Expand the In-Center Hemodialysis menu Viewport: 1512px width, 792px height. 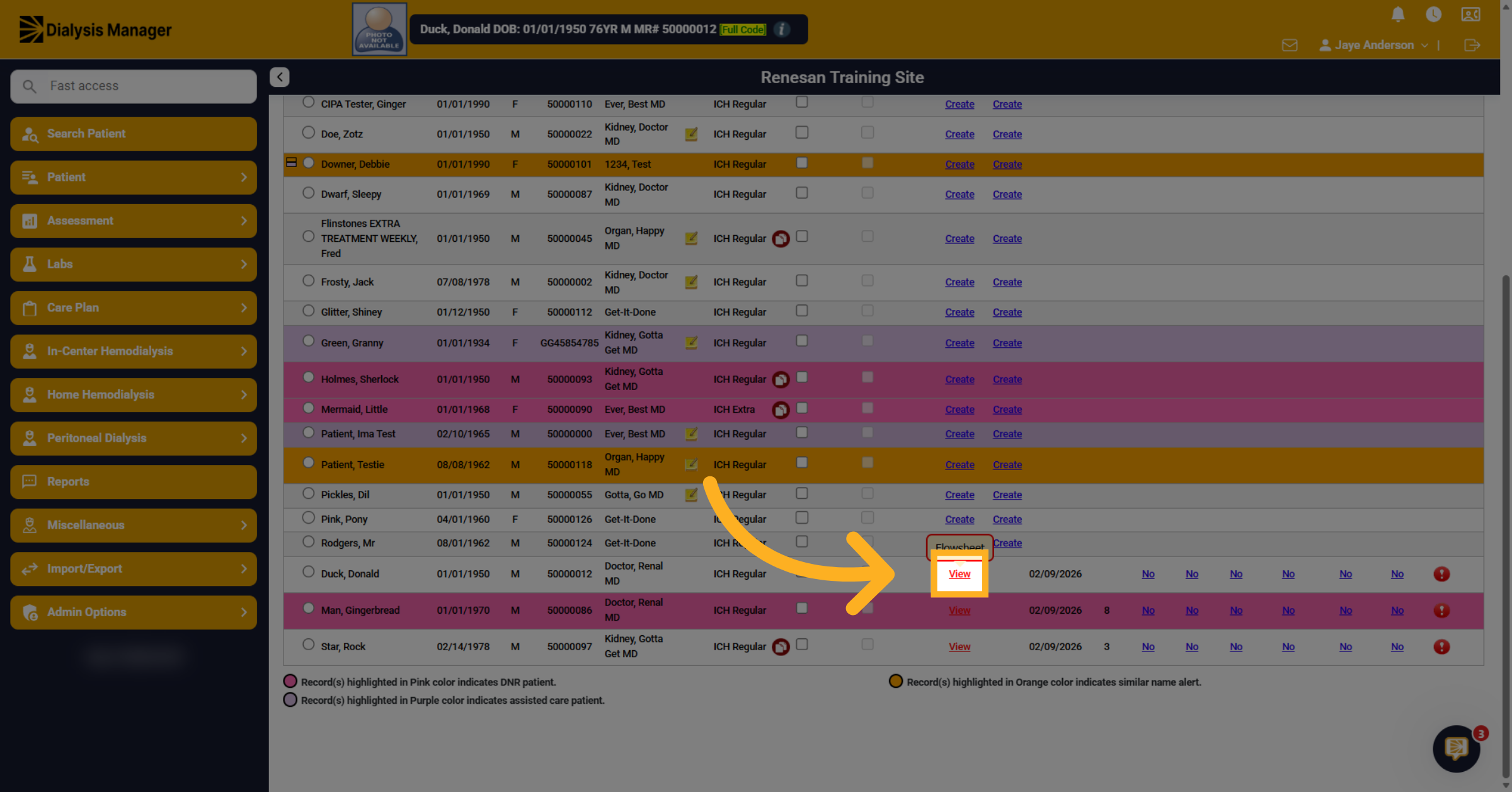[x=134, y=351]
